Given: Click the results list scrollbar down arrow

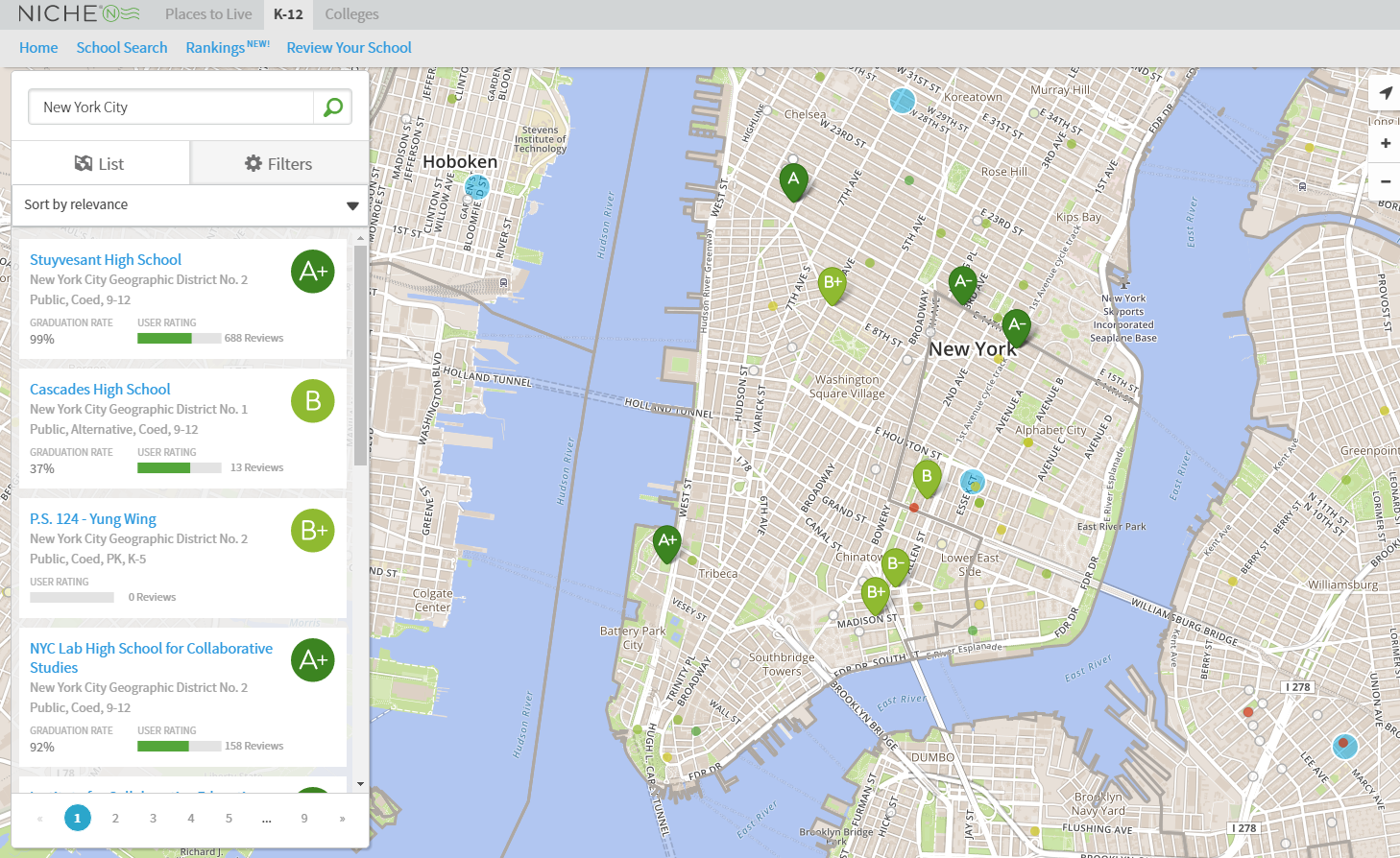Looking at the screenshot, I should (x=361, y=784).
